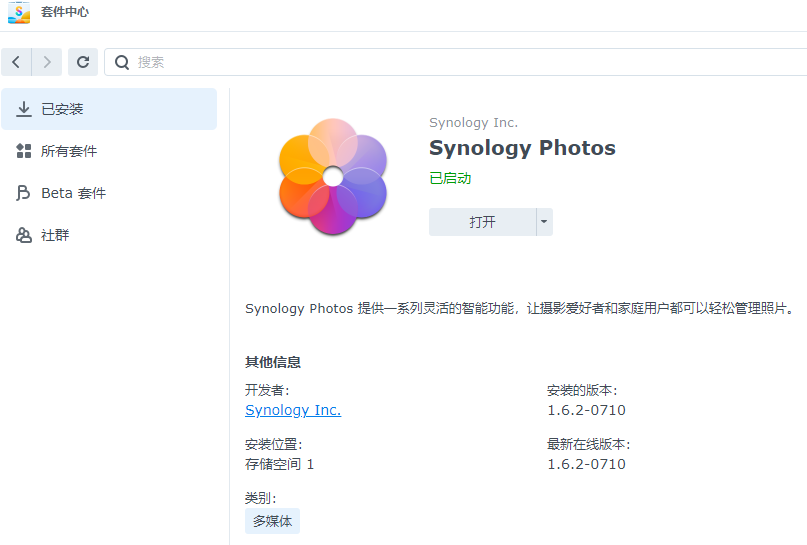Image resolution: width=807 pixels, height=545 pixels.
Task: Click the Package Center app icon in title bar
Action: 19,12
